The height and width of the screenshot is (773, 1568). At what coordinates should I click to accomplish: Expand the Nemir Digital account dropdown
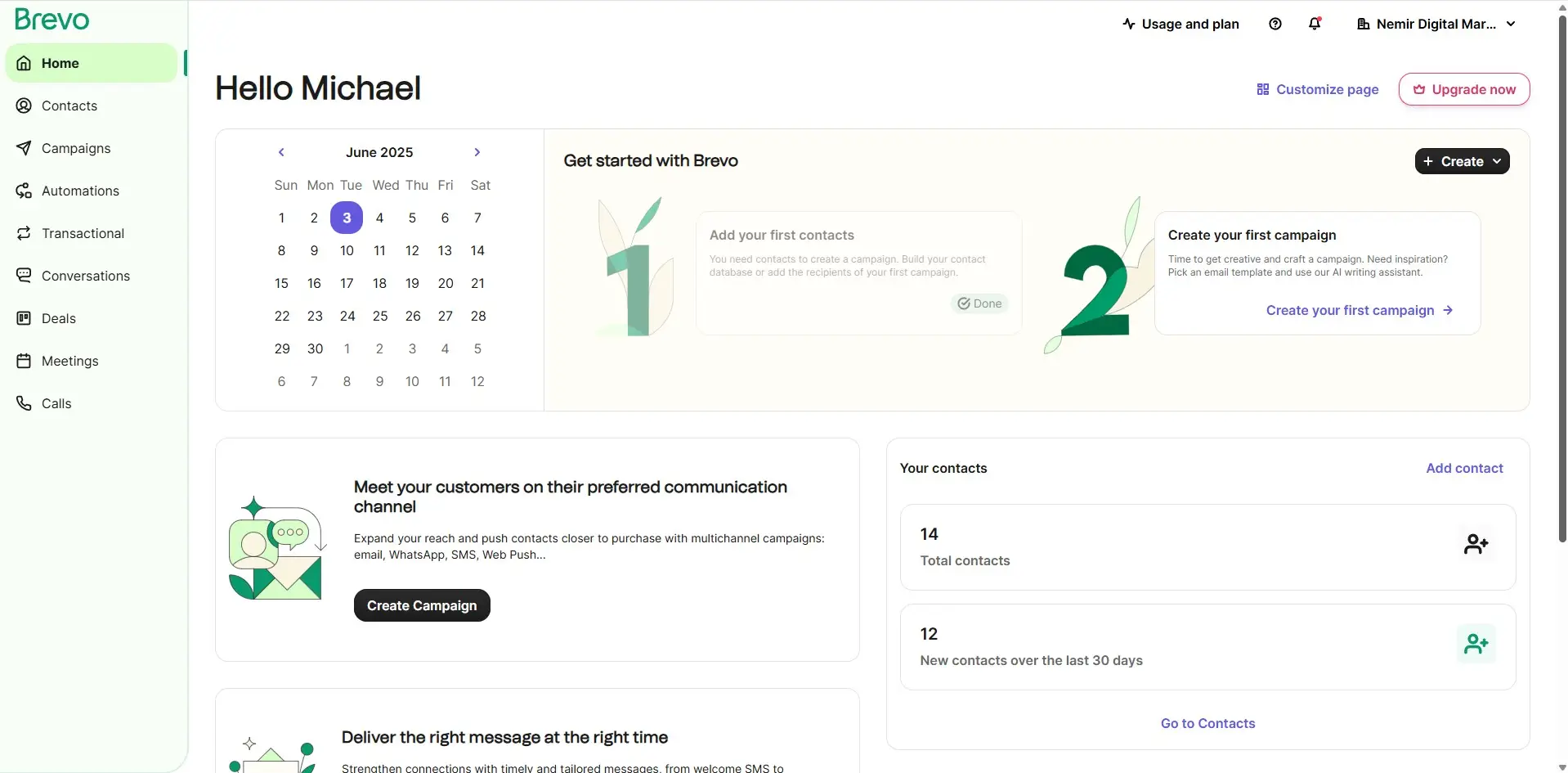(1436, 24)
